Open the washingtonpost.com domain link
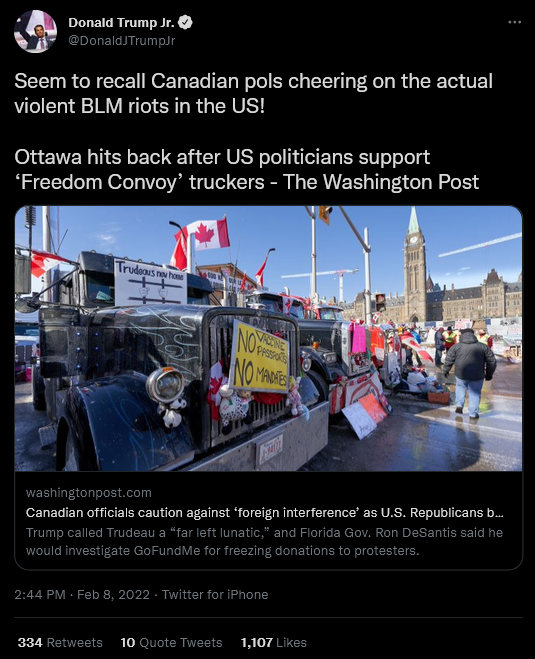 (x=89, y=493)
